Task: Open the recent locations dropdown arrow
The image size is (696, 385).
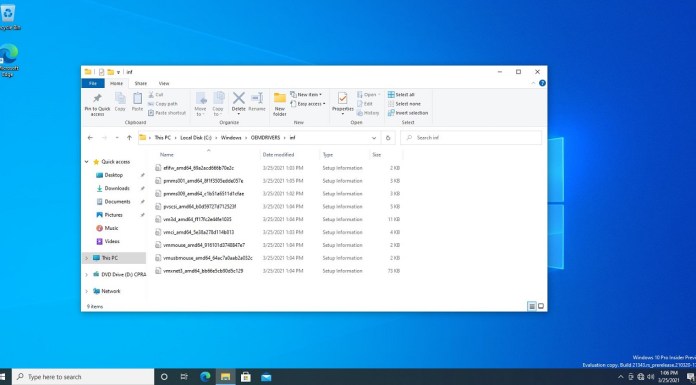Action: (117, 138)
